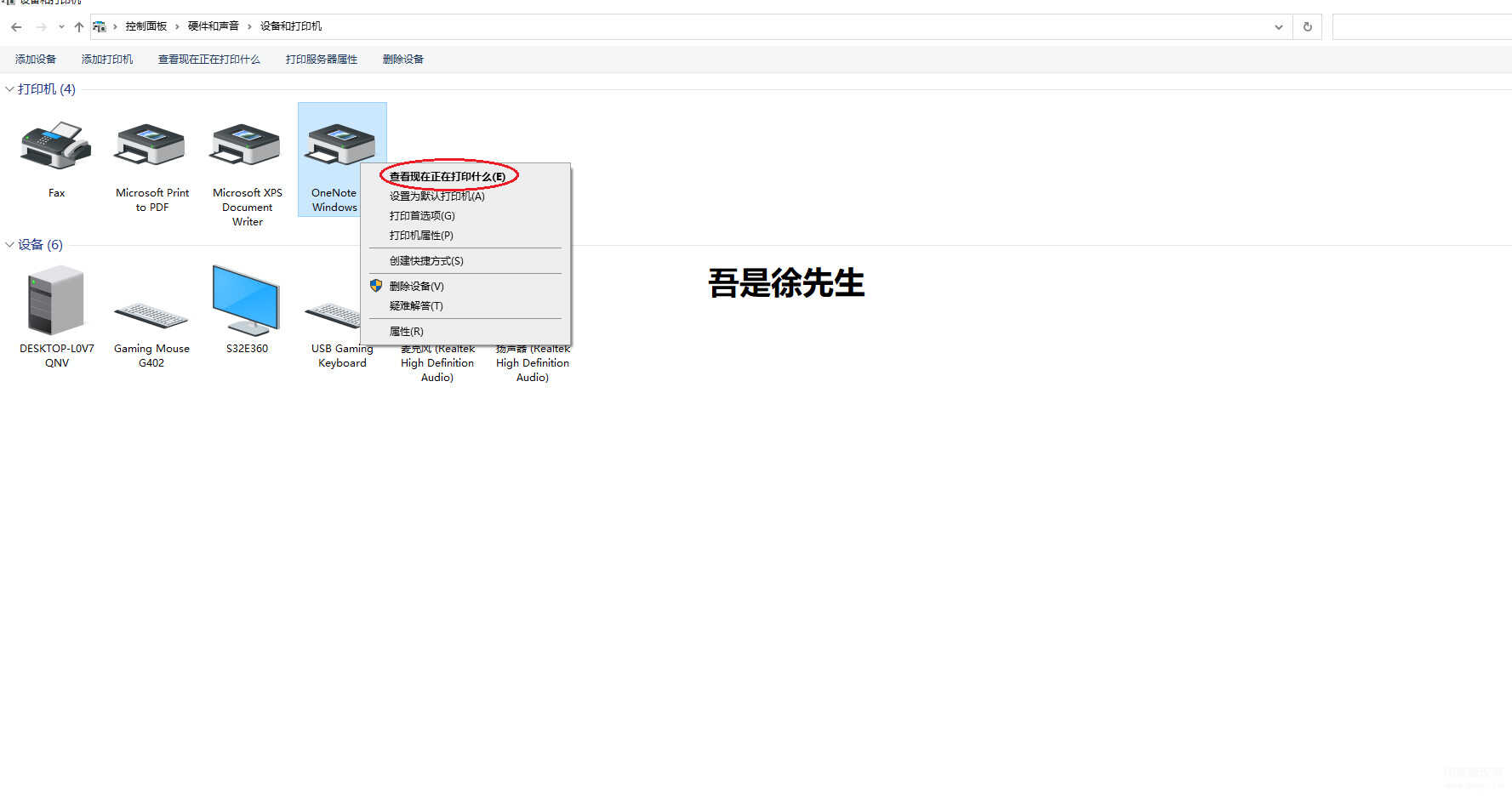Select Microsoft XPS Document Writer printer
This screenshot has width=1512, height=797.
tap(247, 146)
